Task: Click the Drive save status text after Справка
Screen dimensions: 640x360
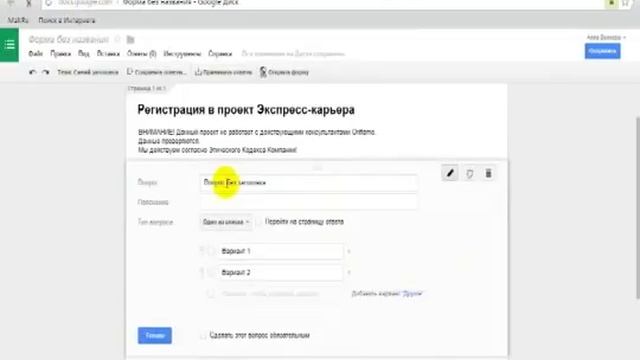Action: tap(293, 53)
